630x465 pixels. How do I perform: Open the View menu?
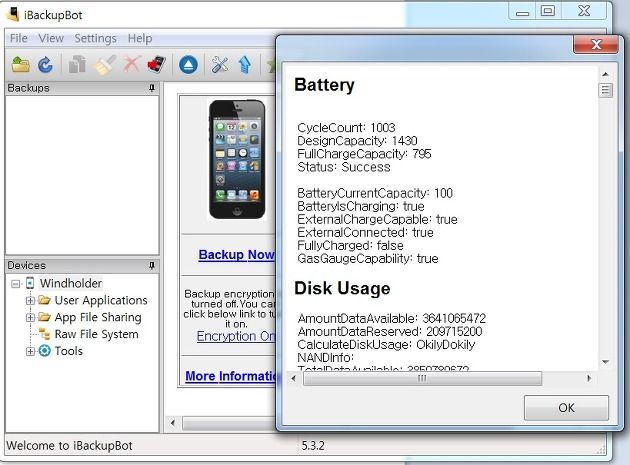pyautogui.click(x=51, y=38)
